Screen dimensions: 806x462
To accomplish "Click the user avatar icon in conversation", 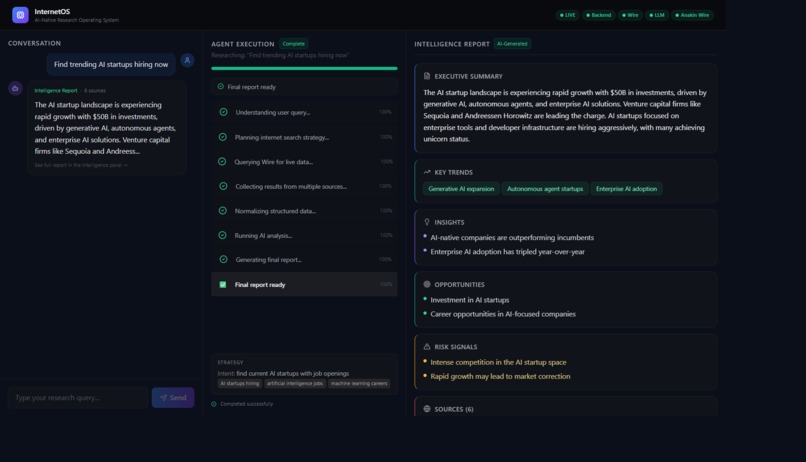I will 187,60.
